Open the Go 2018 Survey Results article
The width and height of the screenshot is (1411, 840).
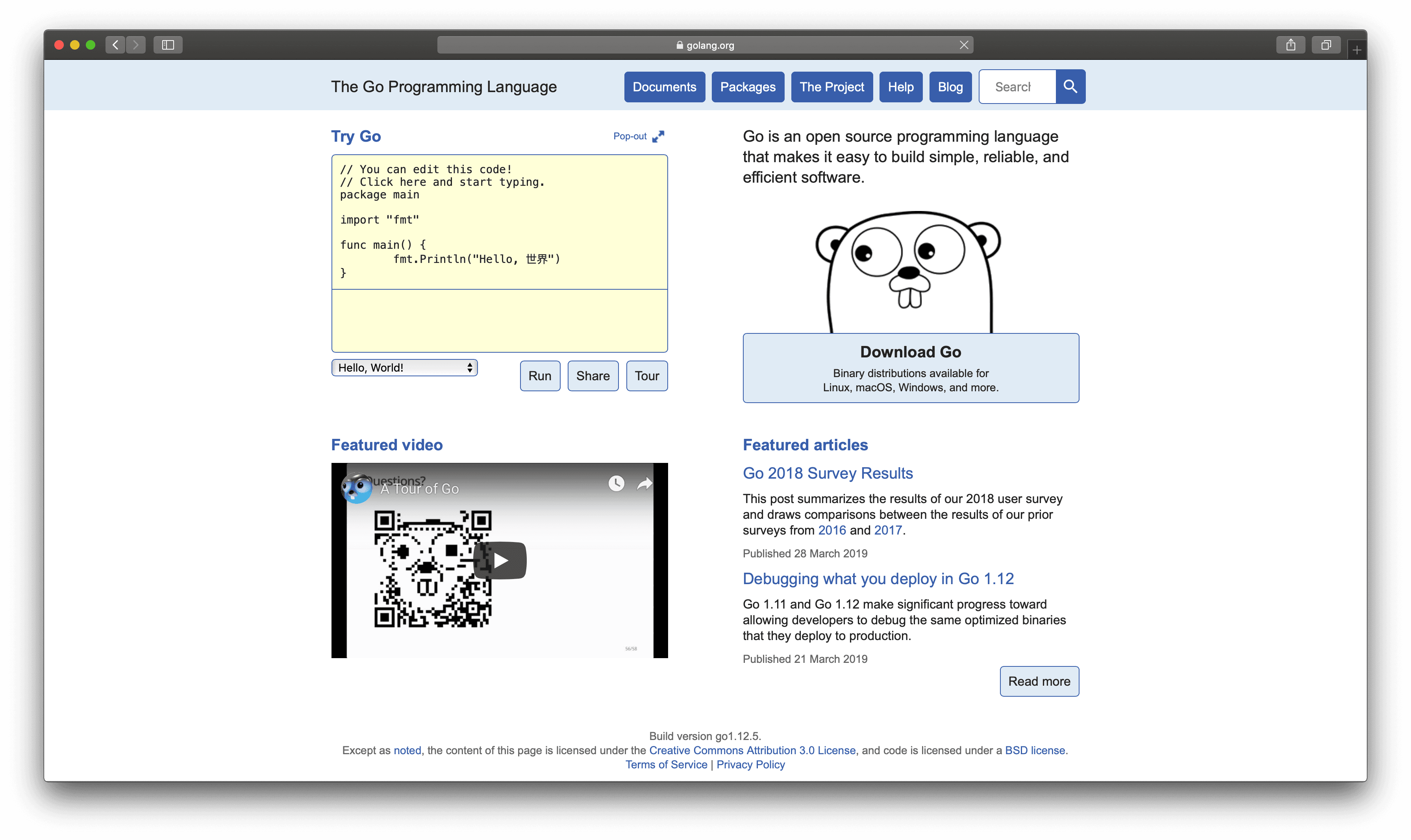click(x=828, y=473)
